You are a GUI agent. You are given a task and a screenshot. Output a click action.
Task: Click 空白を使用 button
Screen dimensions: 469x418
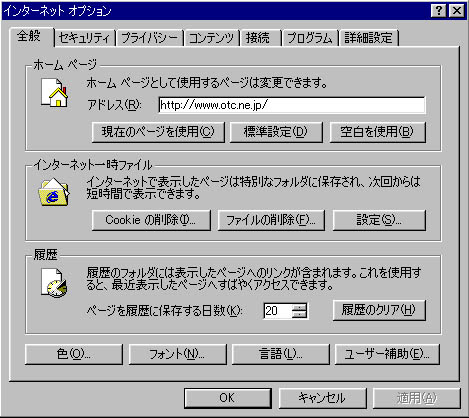[x=377, y=132]
